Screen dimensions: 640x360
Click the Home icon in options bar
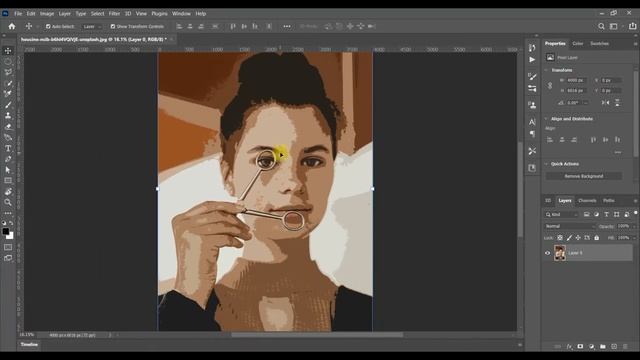tap(12, 26)
